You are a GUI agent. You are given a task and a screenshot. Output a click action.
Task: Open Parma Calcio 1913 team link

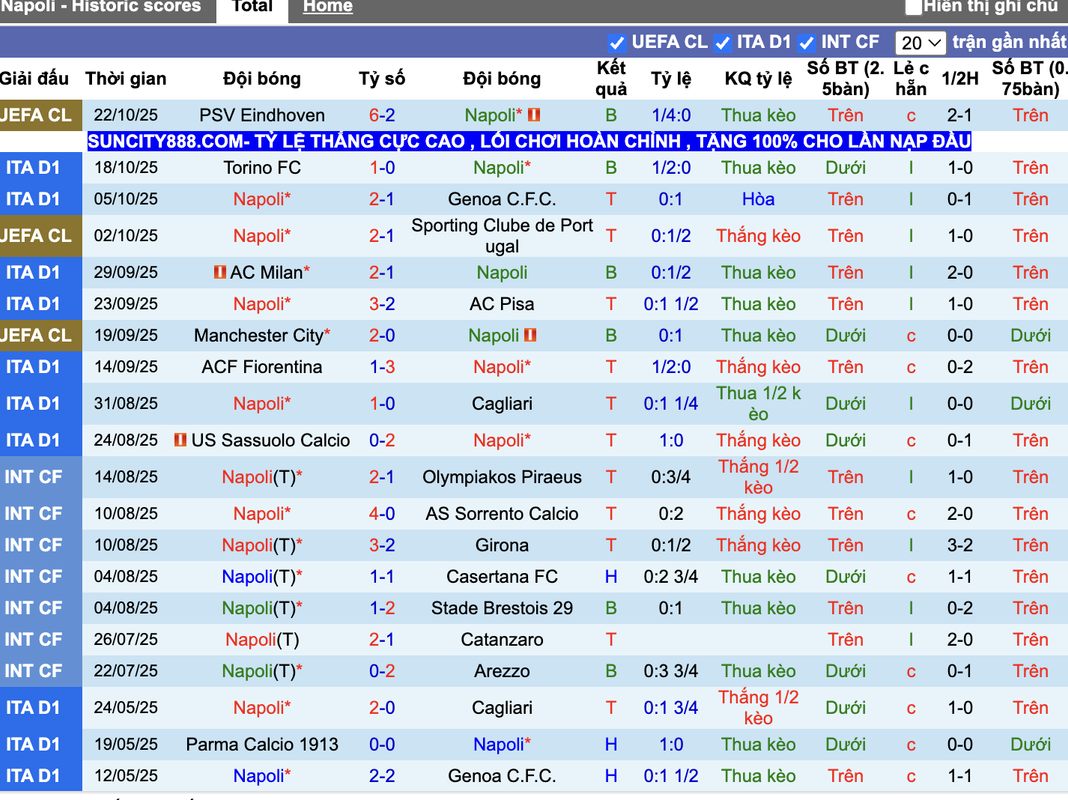pos(262,745)
